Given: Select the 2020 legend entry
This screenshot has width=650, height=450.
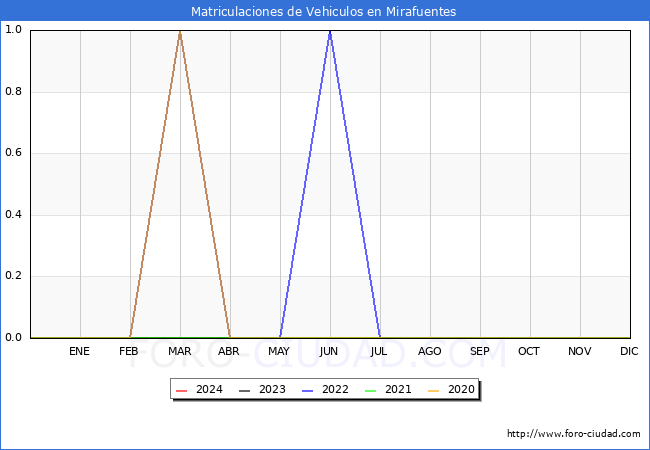Looking at the screenshot, I should click(x=451, y=390).
